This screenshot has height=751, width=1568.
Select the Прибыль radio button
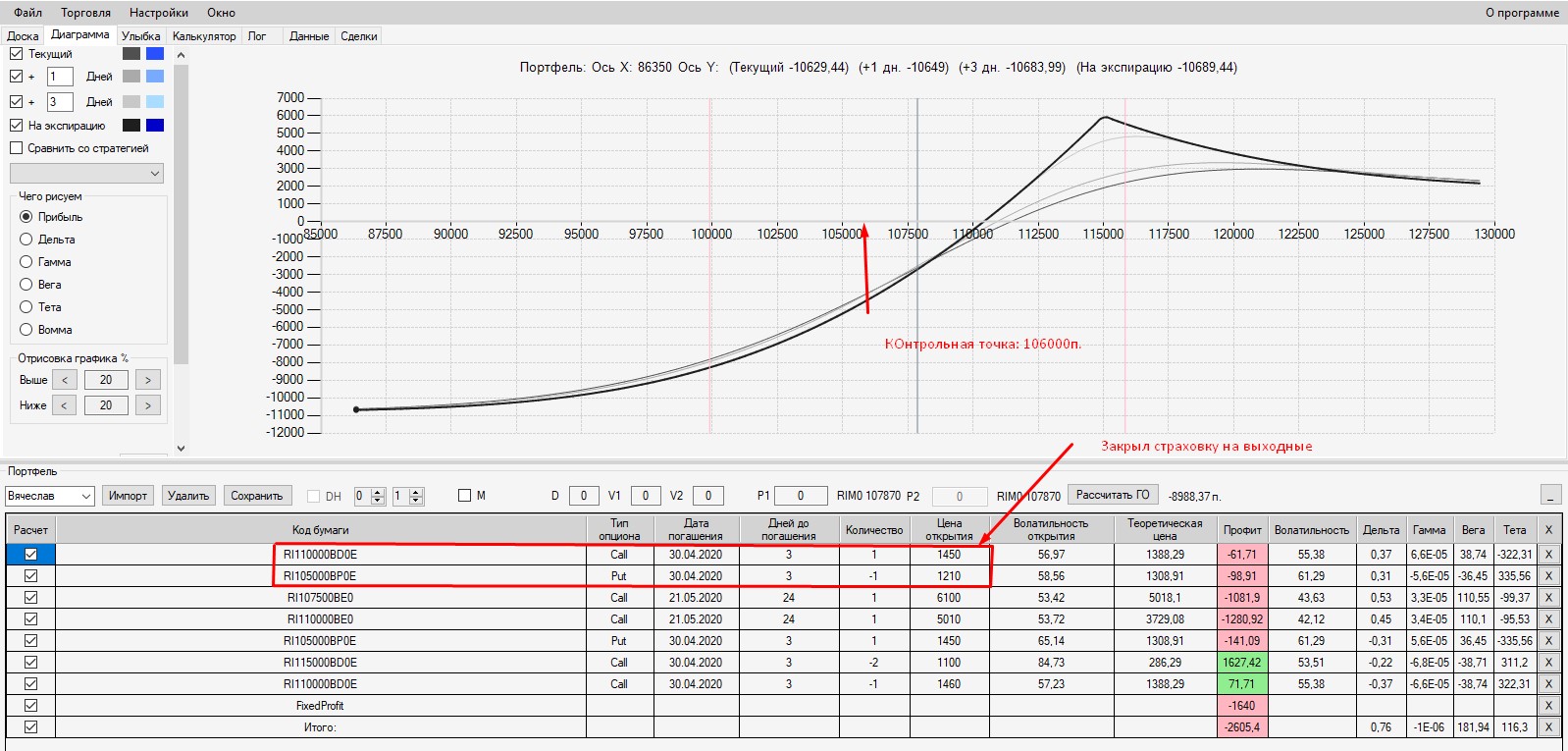[x=26, y=217]
